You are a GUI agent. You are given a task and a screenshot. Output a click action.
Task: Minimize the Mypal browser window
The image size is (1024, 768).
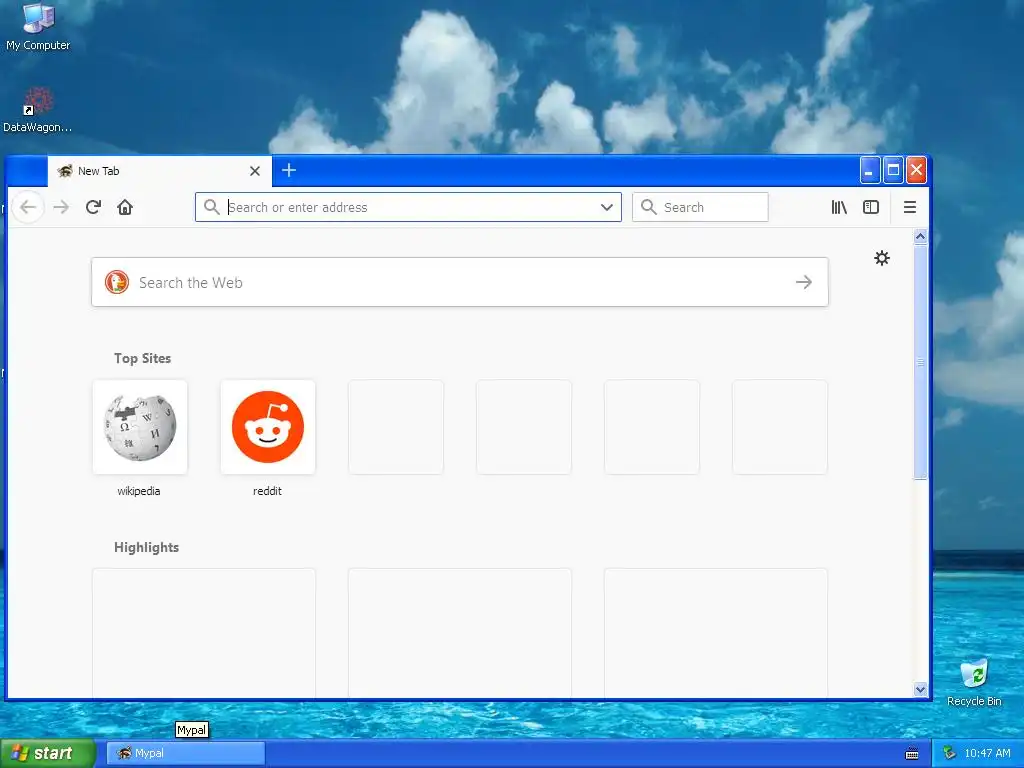[869, 170]
